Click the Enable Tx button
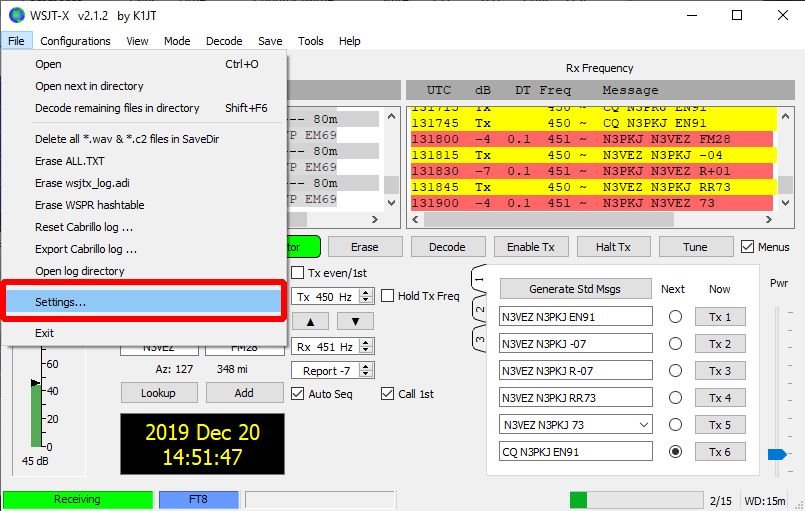Image resolution: width=805 pixels, height=511 pixels. pos(531,247)
